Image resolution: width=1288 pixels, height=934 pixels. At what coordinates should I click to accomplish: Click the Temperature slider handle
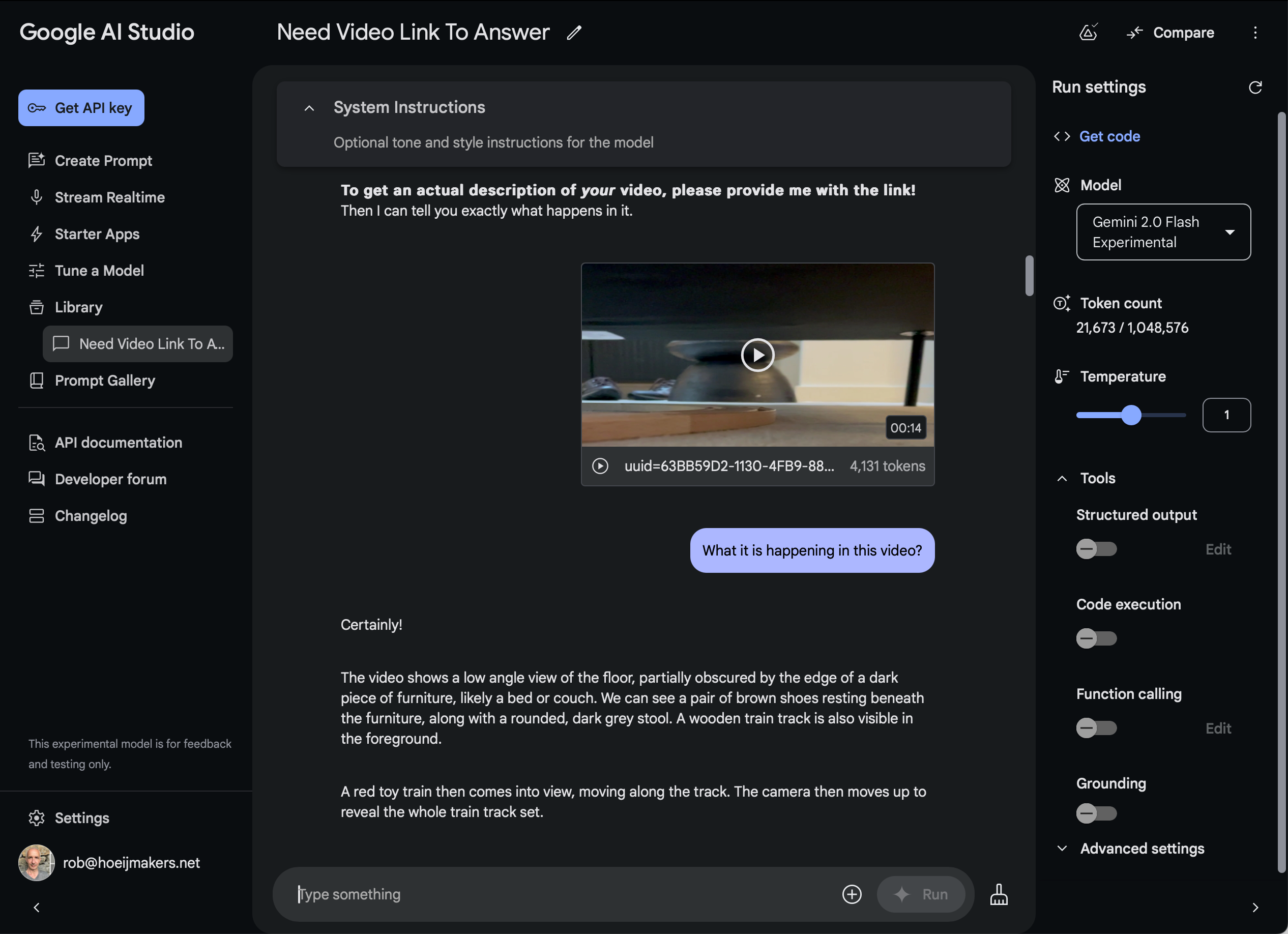tap(1131, 415)
